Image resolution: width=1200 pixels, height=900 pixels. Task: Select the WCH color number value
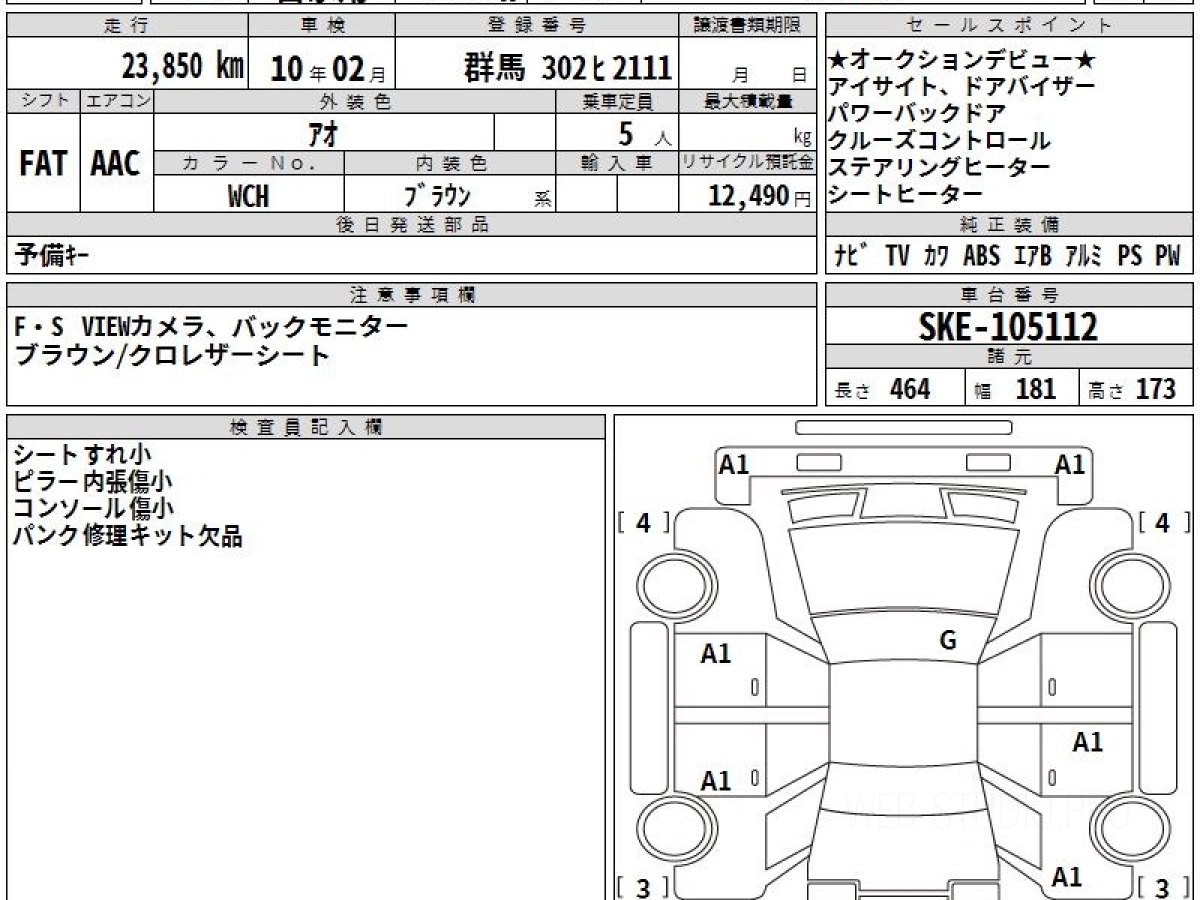coord(248,197)
